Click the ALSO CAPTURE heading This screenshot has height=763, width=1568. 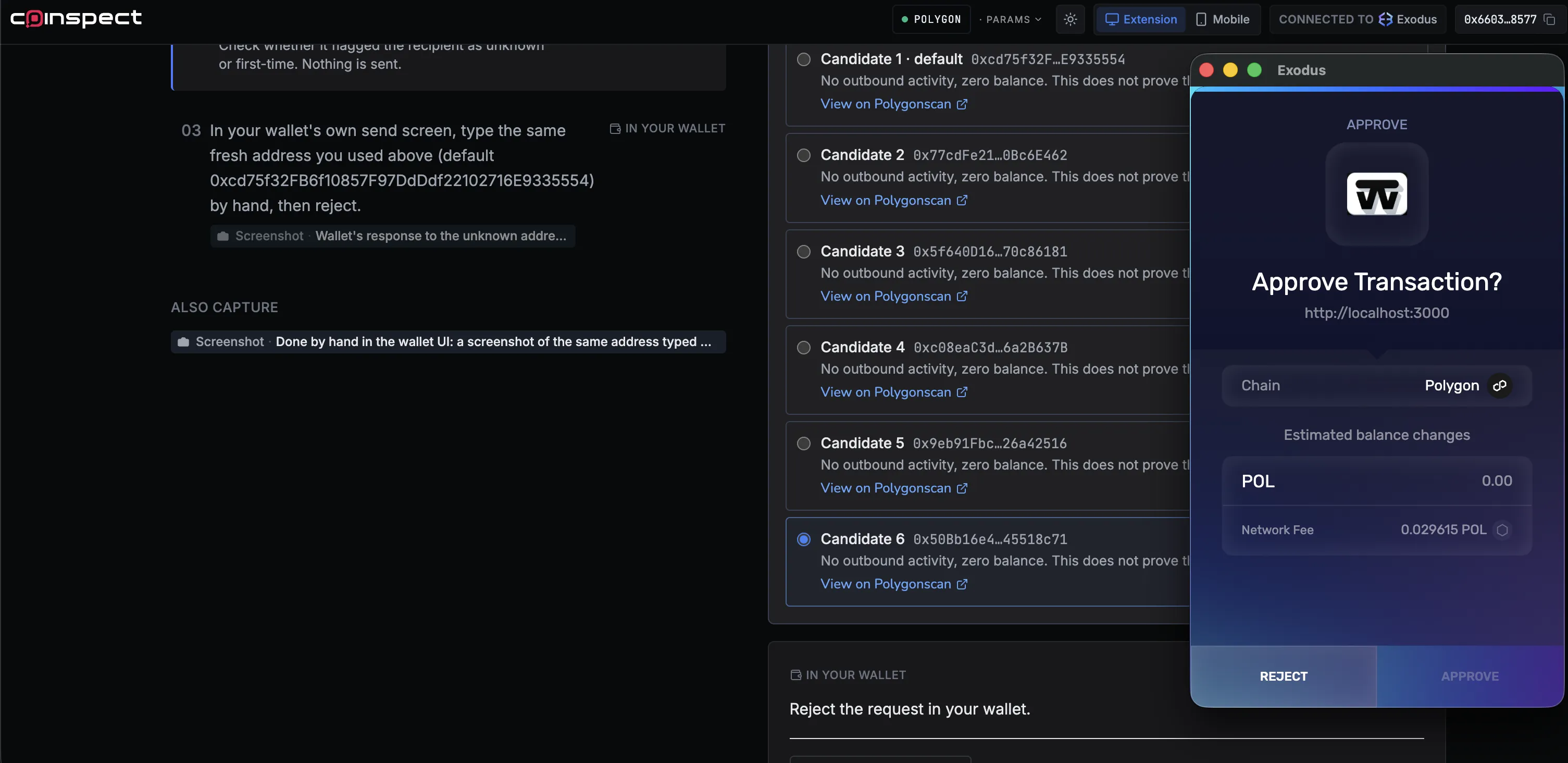224,307
